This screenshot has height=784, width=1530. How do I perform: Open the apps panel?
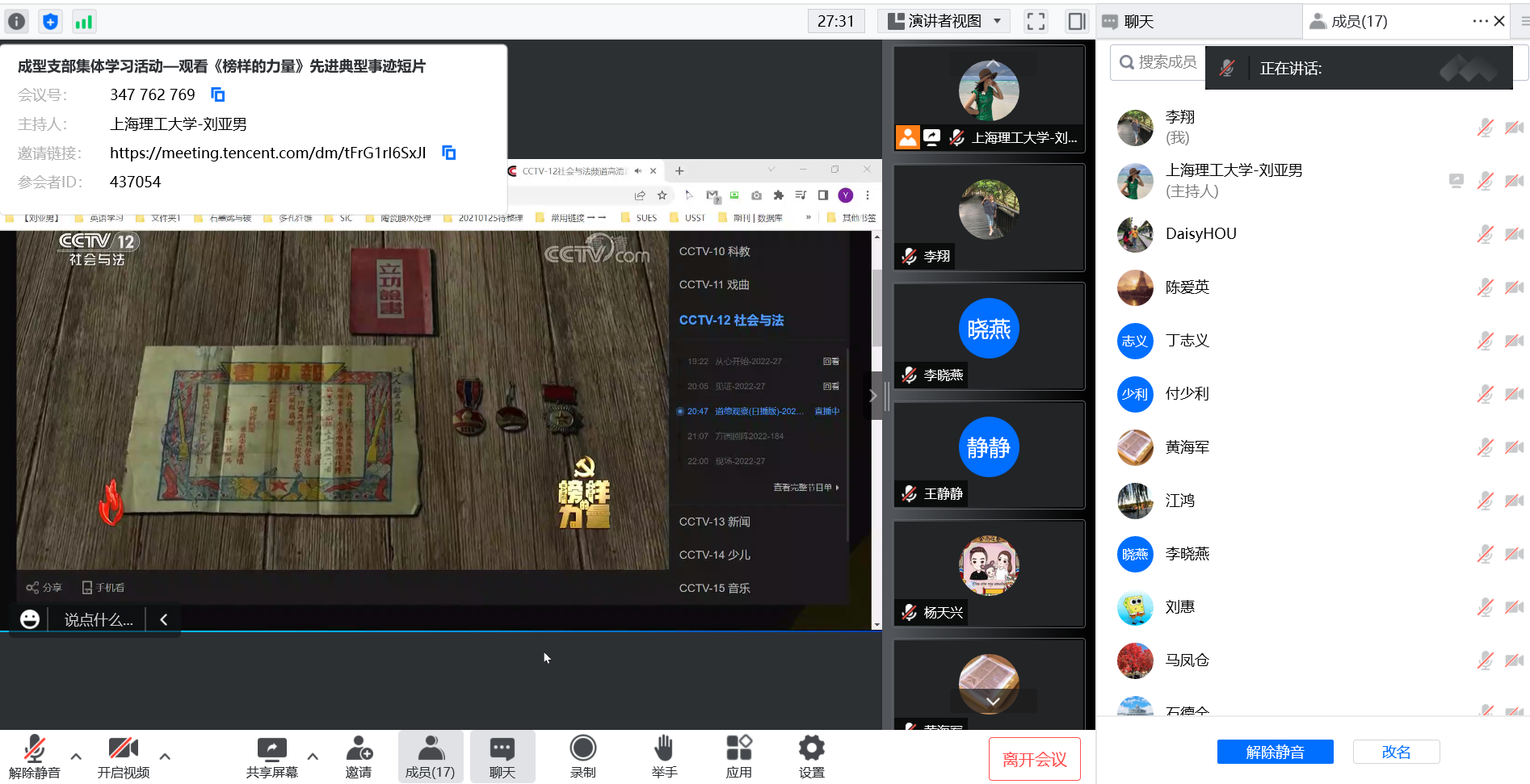738,757
